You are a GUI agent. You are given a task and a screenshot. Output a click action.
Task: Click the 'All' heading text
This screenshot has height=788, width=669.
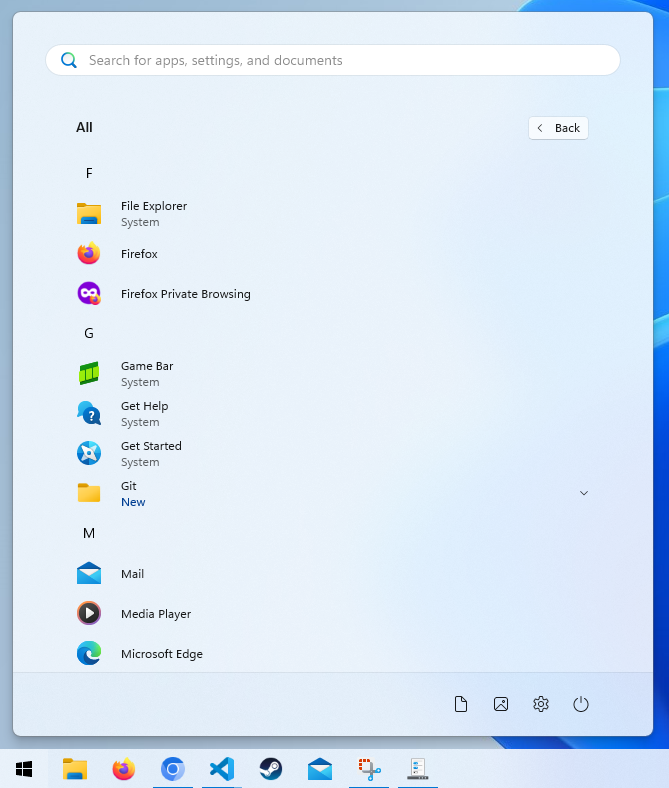point(84,127)
